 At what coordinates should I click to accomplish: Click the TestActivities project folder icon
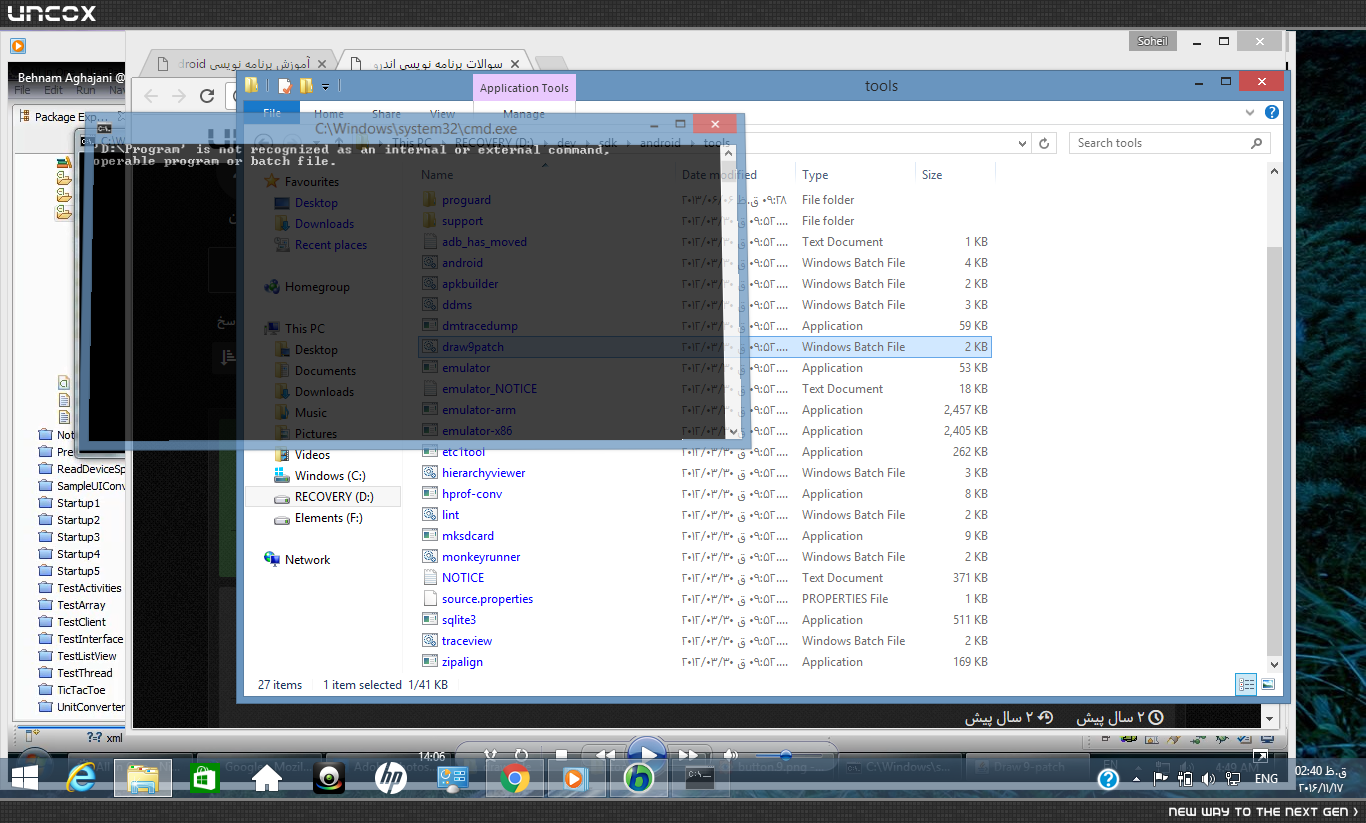coord(45,588)
